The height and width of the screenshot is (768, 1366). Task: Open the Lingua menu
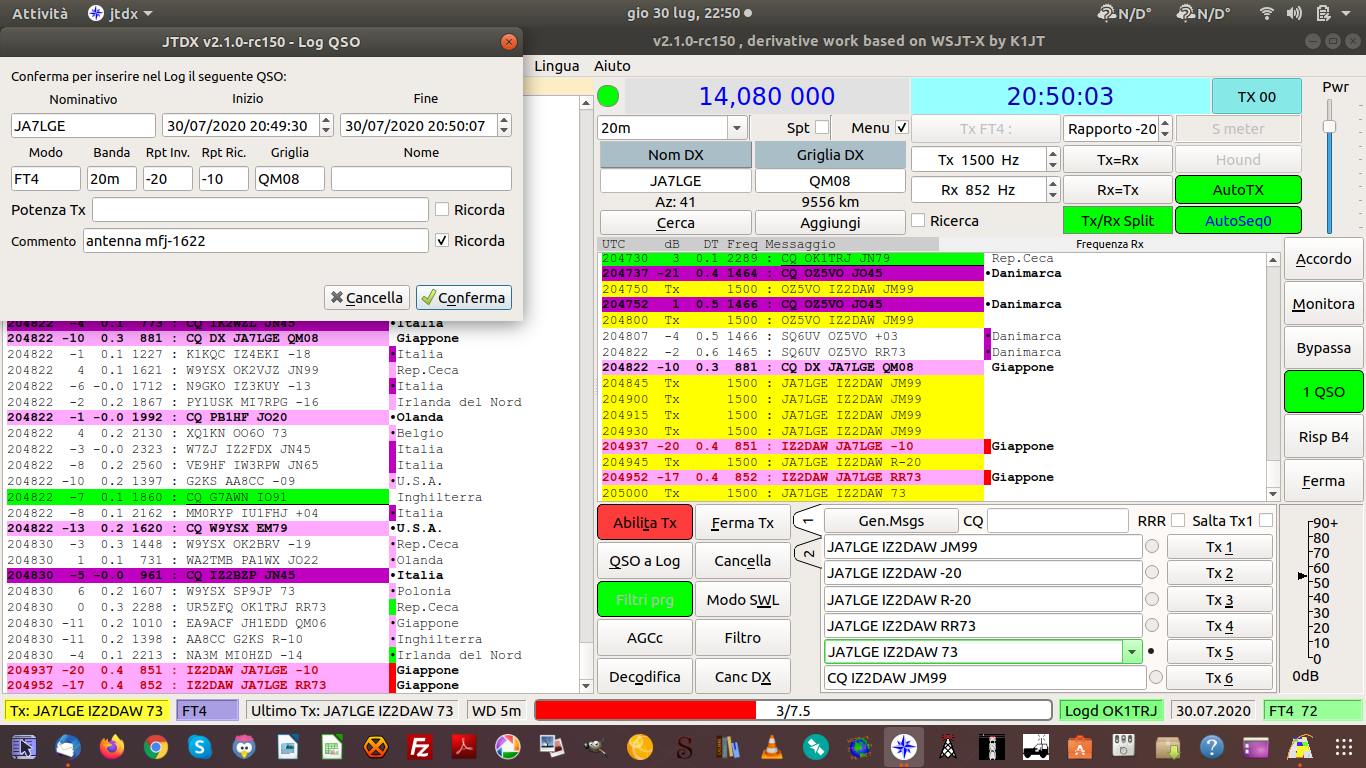pyautogui.click(x=557, y=66)
